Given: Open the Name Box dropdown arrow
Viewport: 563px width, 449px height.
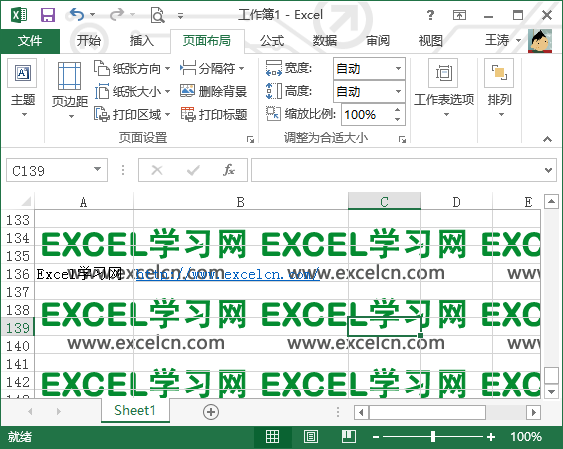Looking at the screenshot, I should (98, 169).
